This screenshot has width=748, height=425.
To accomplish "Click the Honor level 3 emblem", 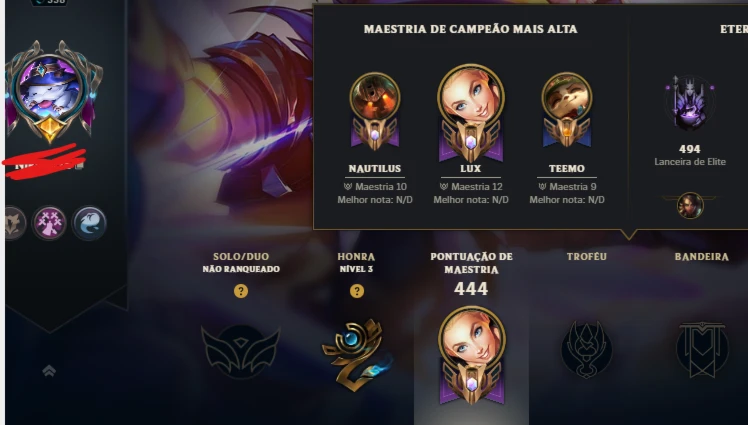I will [355, 354].
